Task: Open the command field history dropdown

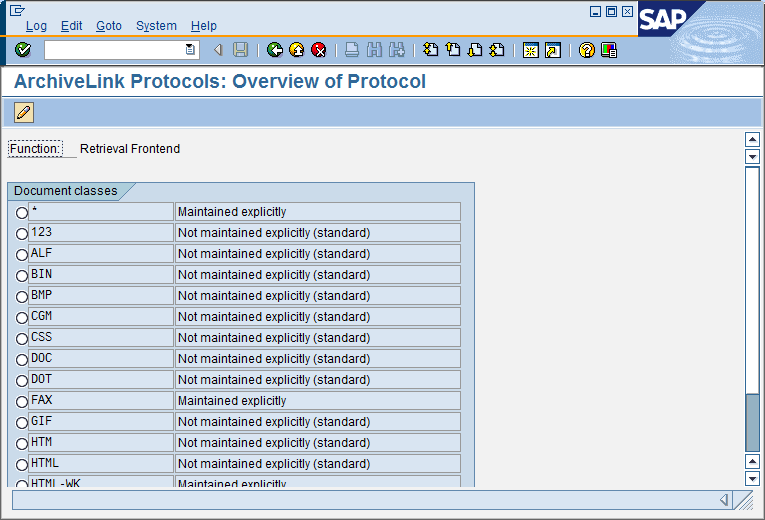Action: 190,50
